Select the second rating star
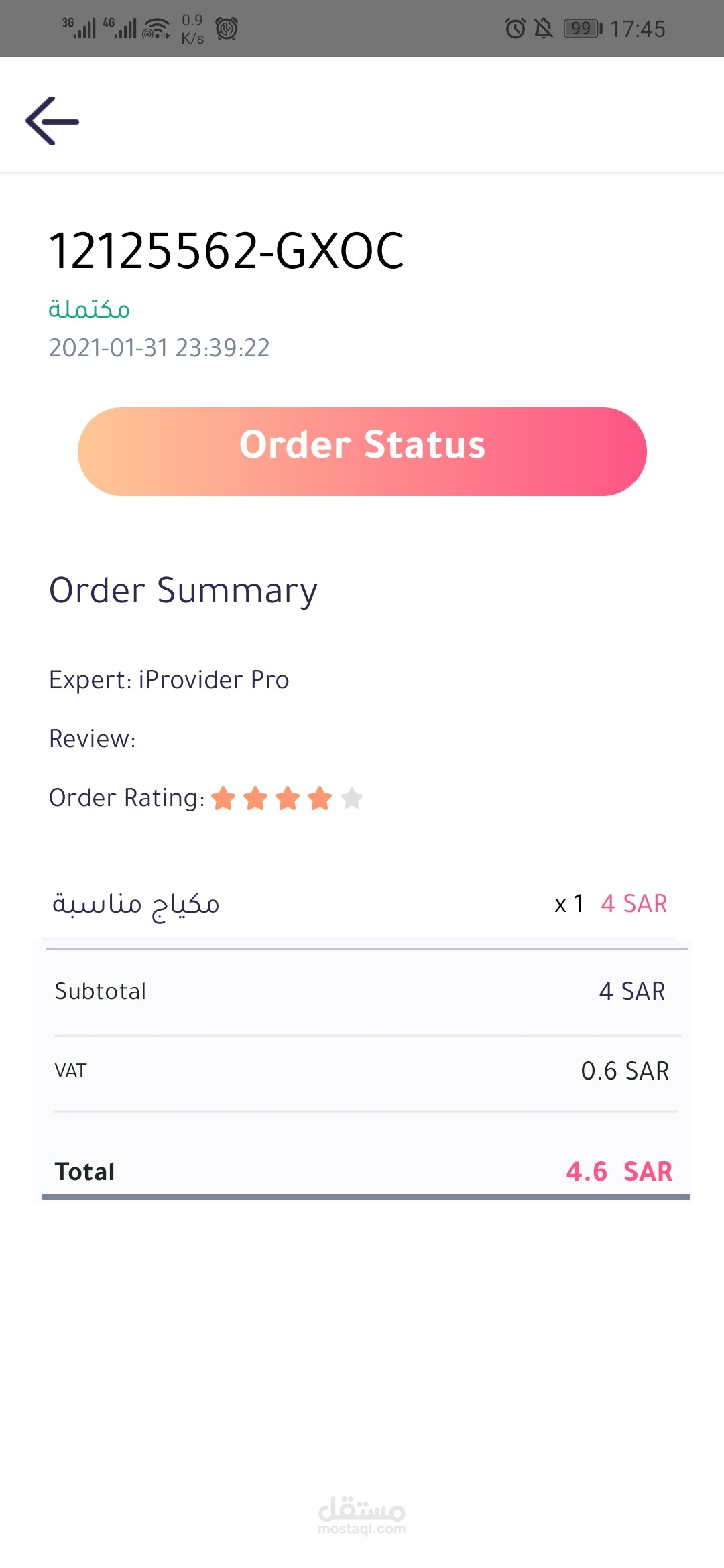Viewport: 724px width, 1568px height. point(255,798)
